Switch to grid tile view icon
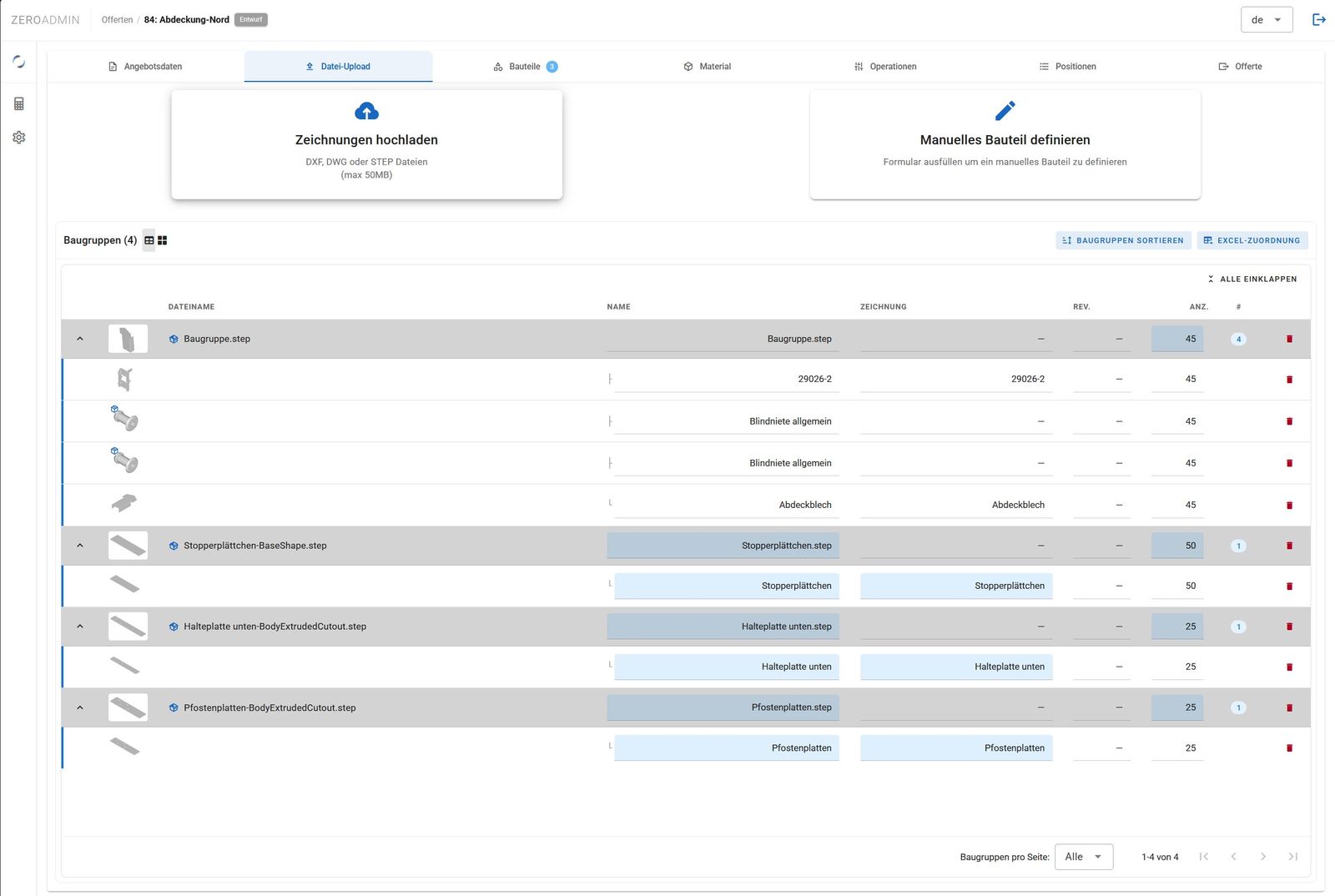This screenshot has height=896, width=1335. click(163, 240)
